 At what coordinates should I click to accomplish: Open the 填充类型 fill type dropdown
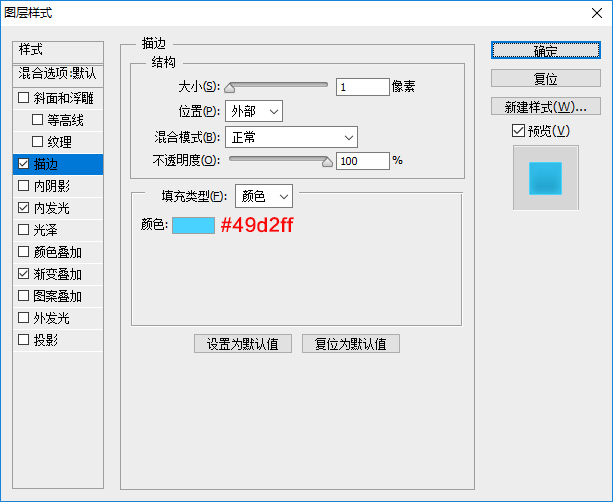point(263,196)
